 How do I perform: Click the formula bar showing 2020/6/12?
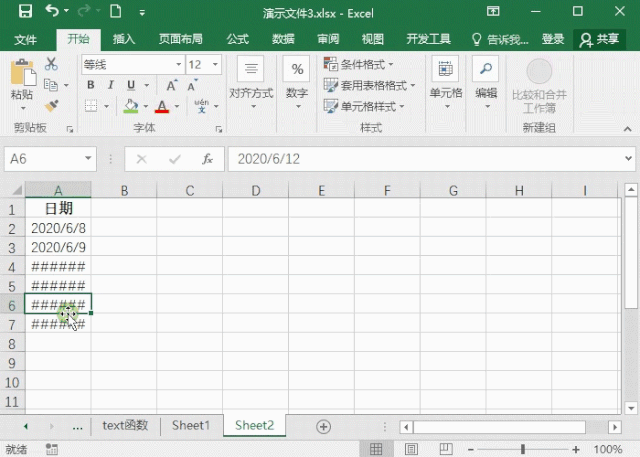(424, 159)
